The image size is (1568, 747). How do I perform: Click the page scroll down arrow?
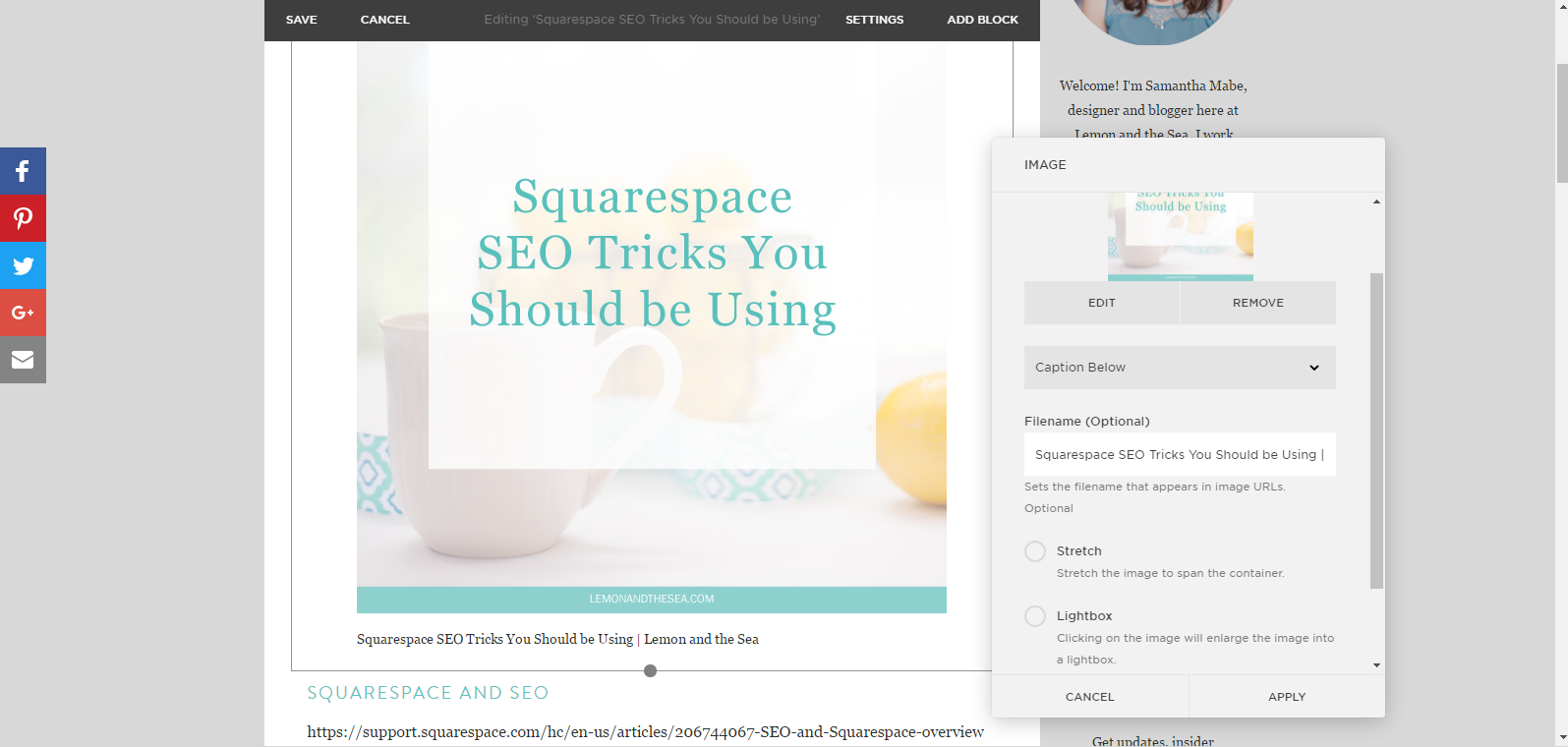tap(1562, 738)
